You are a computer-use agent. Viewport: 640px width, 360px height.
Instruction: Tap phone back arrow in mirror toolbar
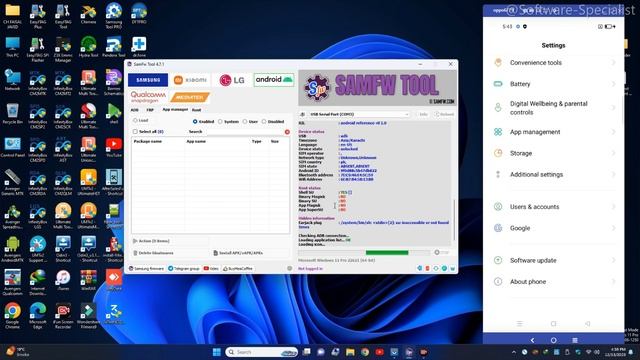point(532,340)
